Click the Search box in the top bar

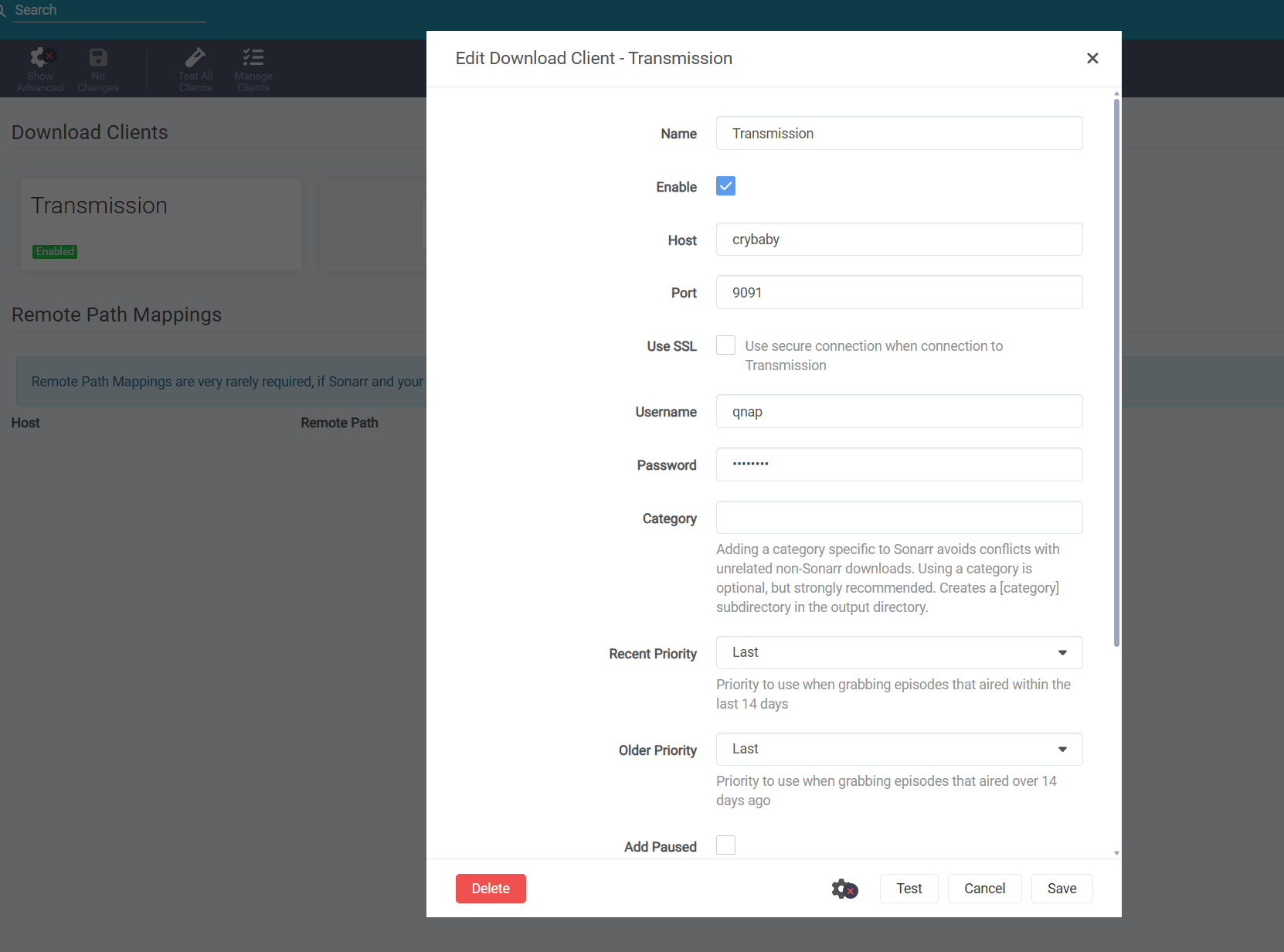tap(110, 11)
